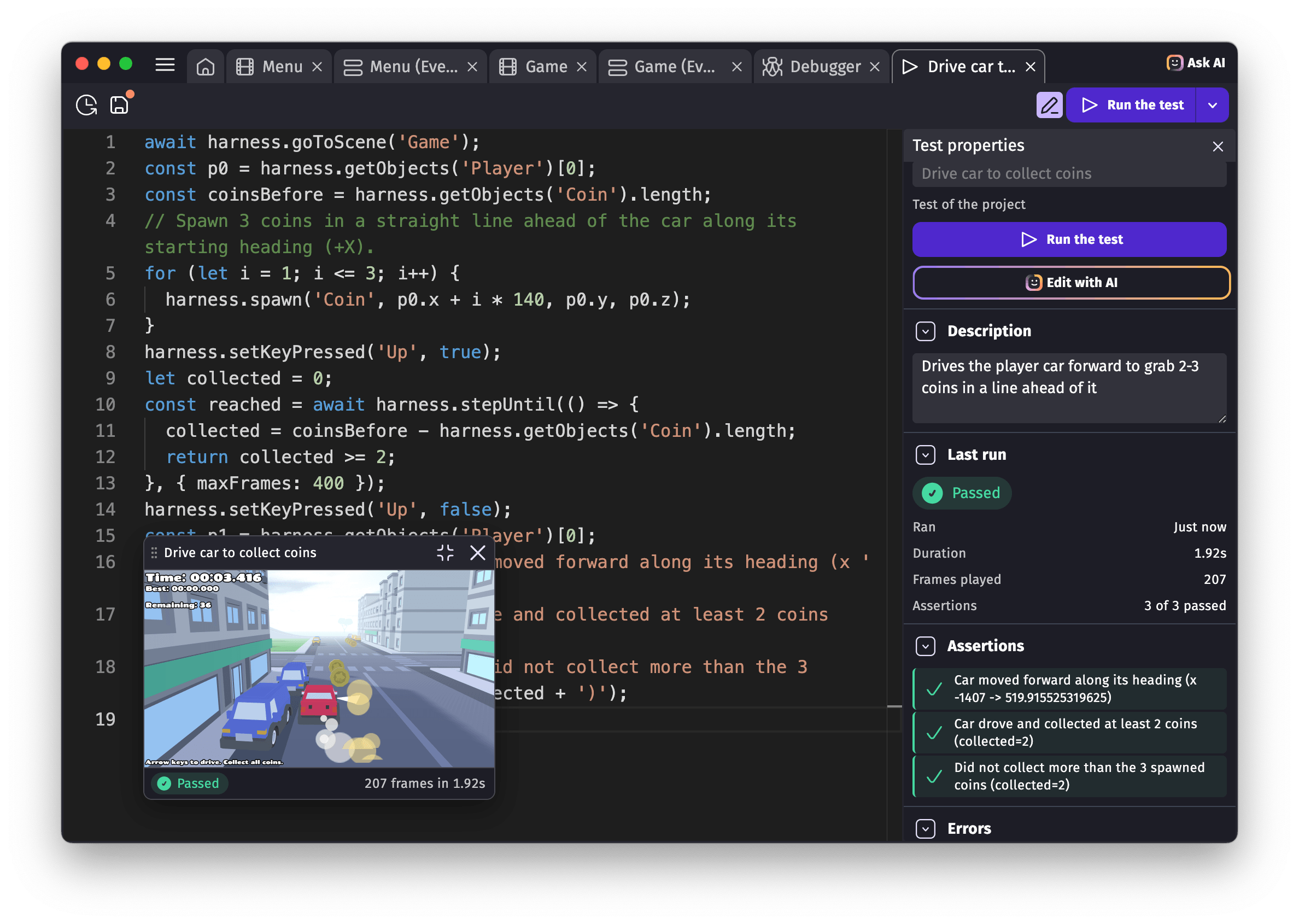Go to the Home tab icon
This screenshot has width=1299, height=924.
[x=206, y=67]
